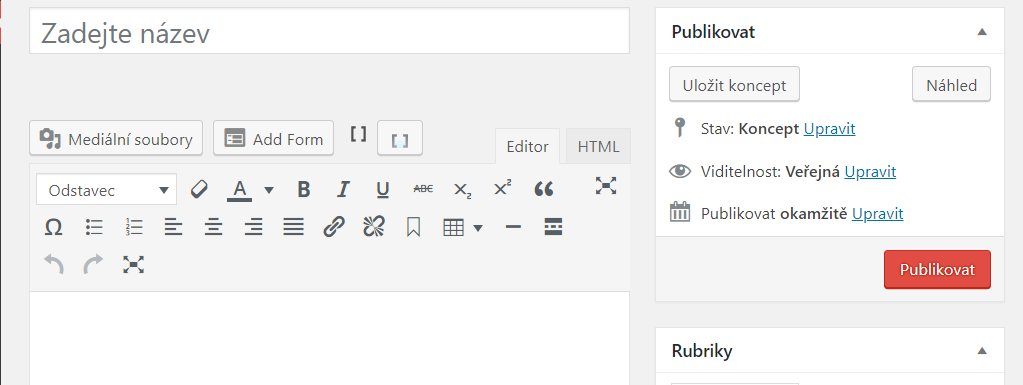Insert special character with Omega icon
Image resolution: width=1023 pixels, height=385 pixels.
click(53, 227)
